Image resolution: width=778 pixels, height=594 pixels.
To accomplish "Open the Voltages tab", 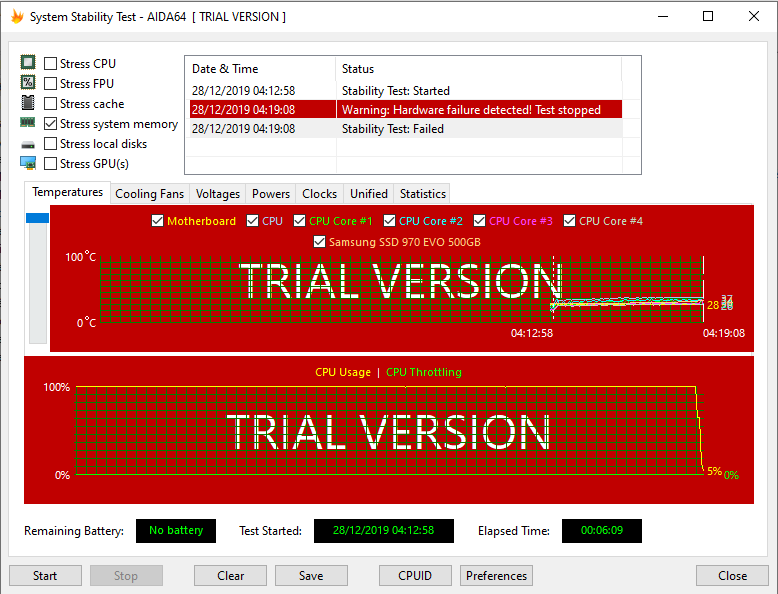I will pos(218,194).
